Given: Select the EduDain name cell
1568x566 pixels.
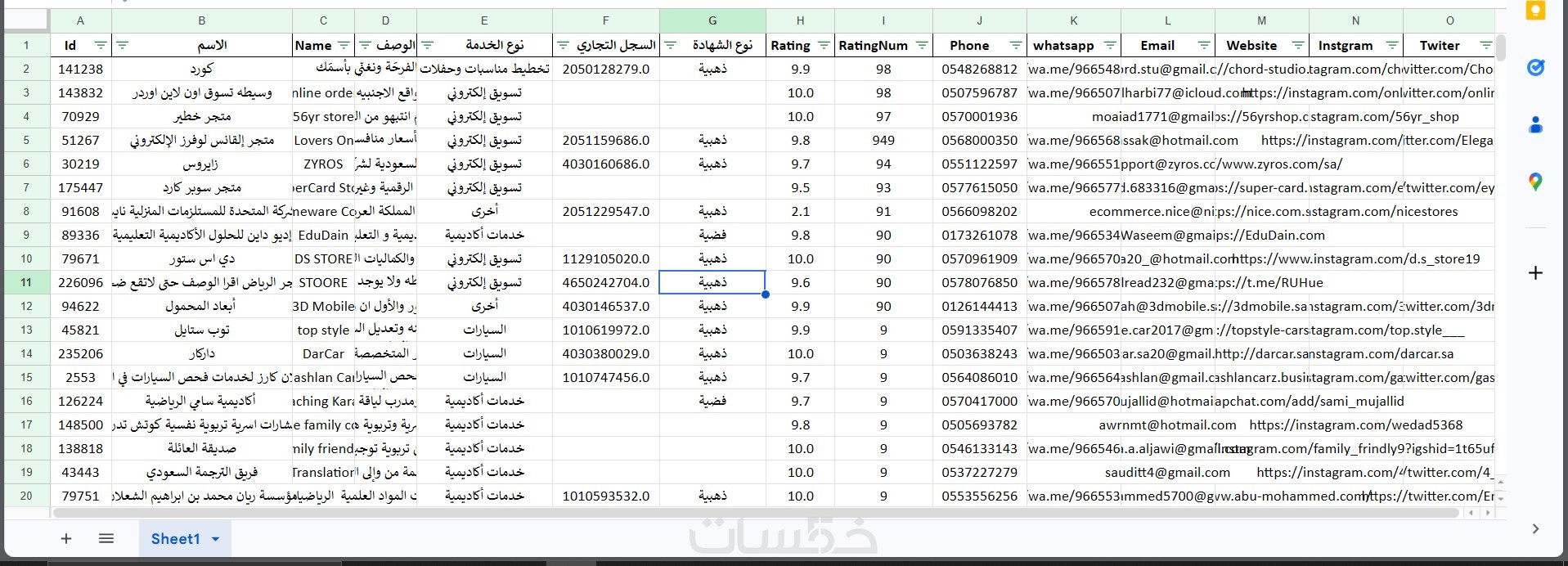Looking at the screenshot, I should [323, 235].
